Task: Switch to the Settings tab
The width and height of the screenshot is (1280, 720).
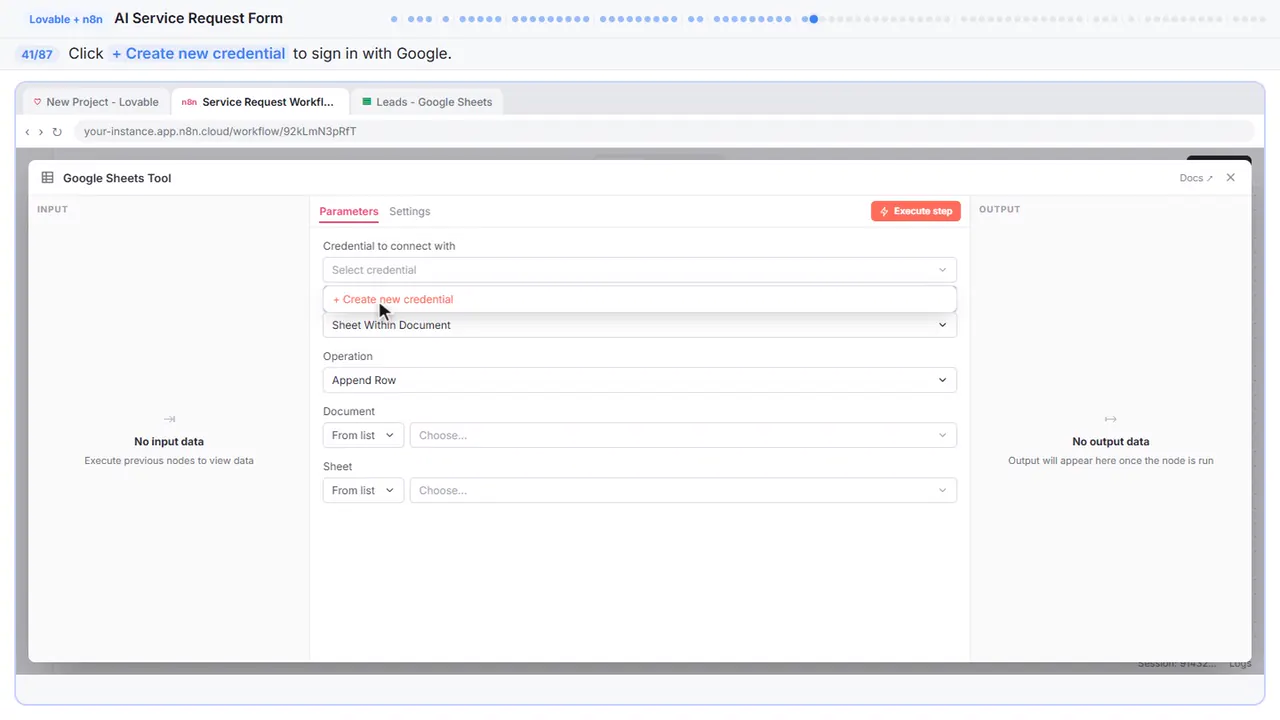Action: (410, 211)
